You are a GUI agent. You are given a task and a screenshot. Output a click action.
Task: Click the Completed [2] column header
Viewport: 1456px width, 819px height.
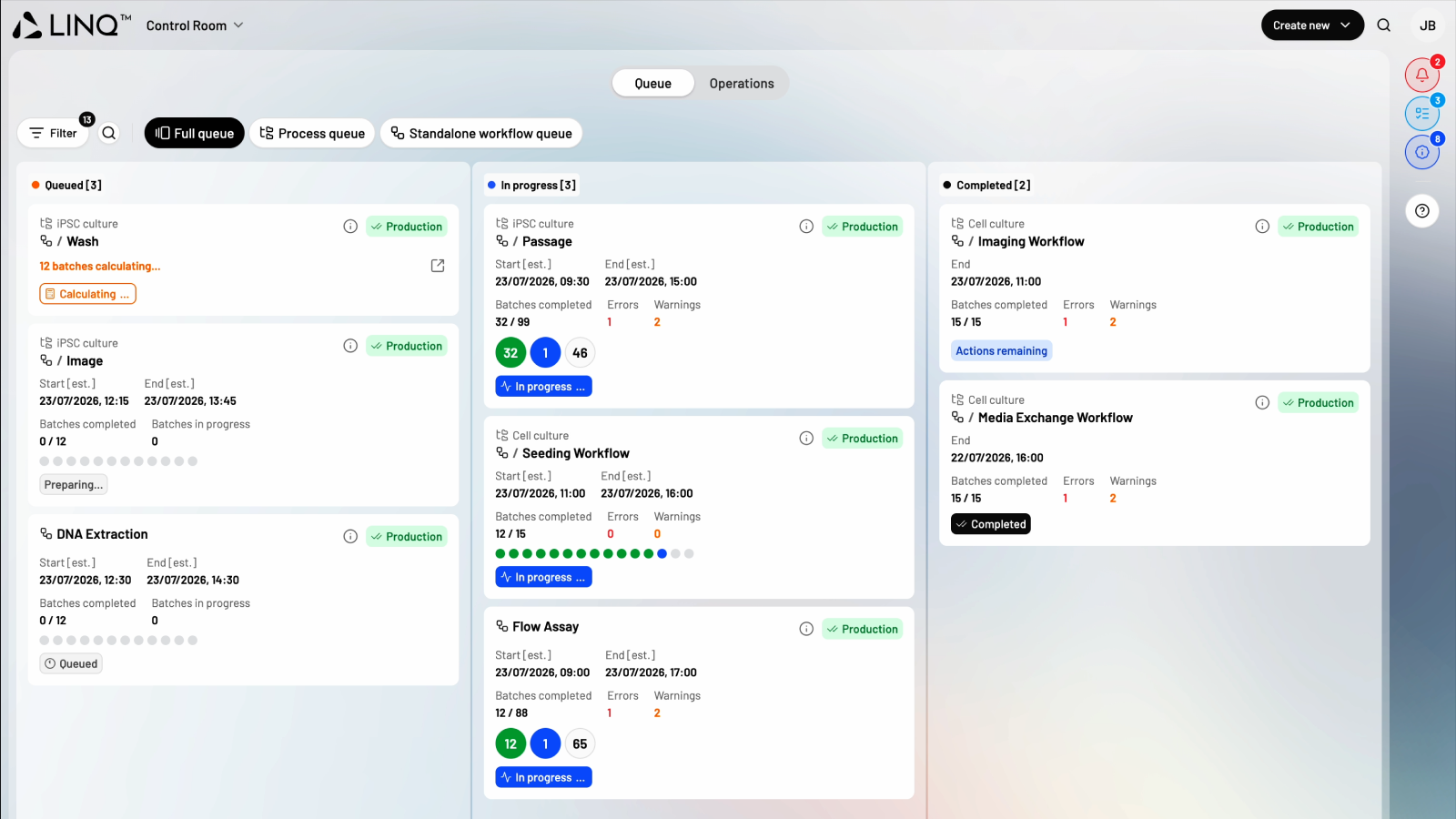(987, 185)
